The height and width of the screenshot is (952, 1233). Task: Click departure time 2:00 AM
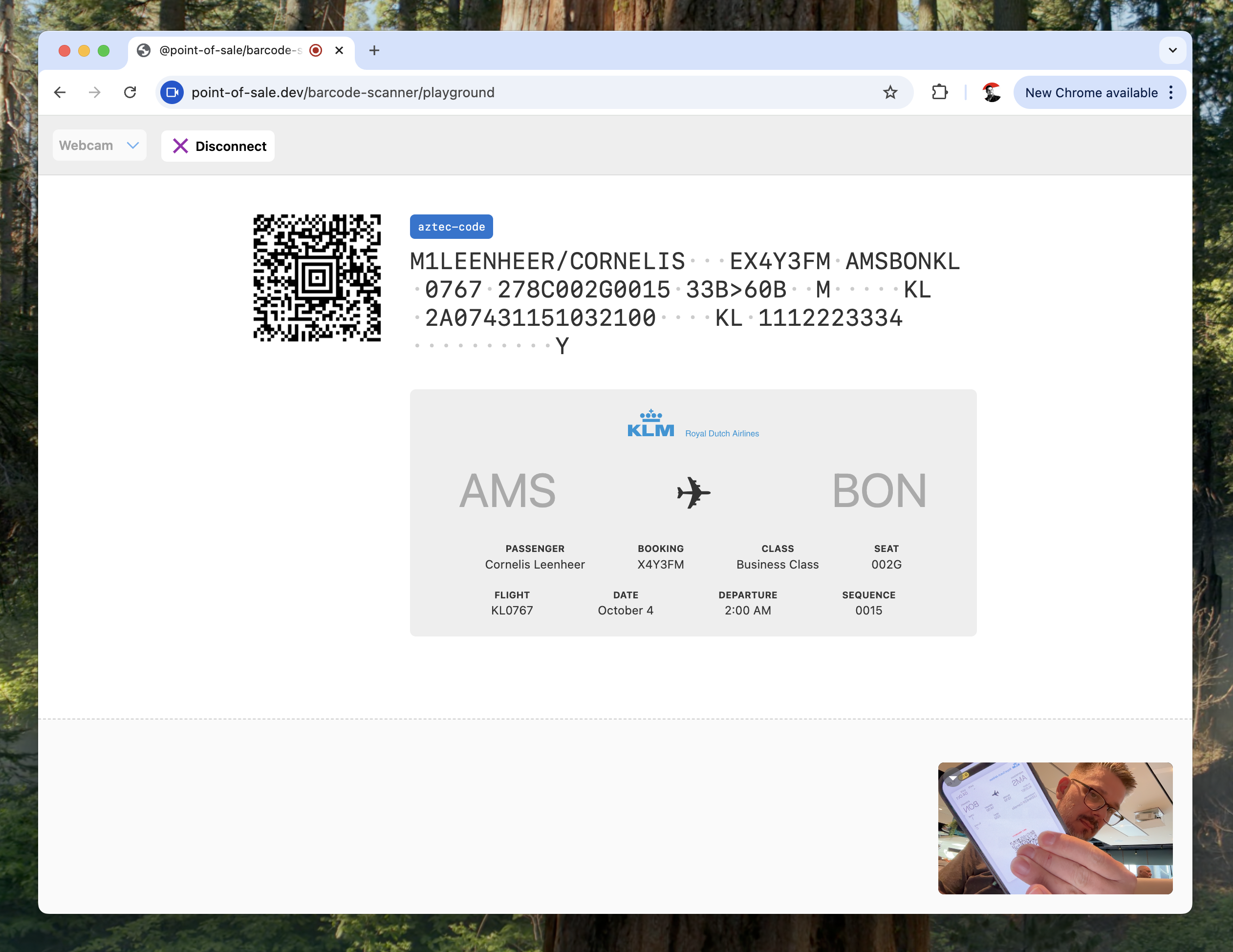748,611
